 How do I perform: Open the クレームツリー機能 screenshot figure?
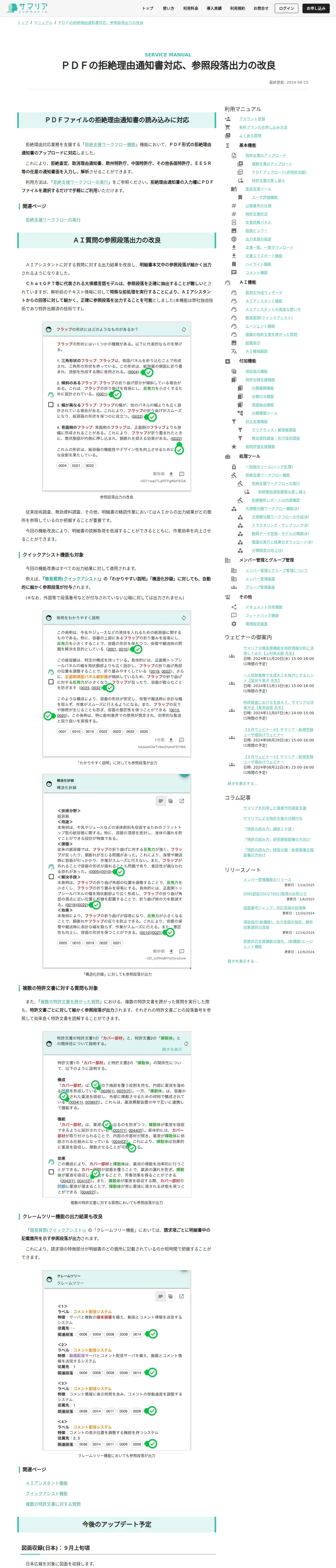(x=116, y=1361)
